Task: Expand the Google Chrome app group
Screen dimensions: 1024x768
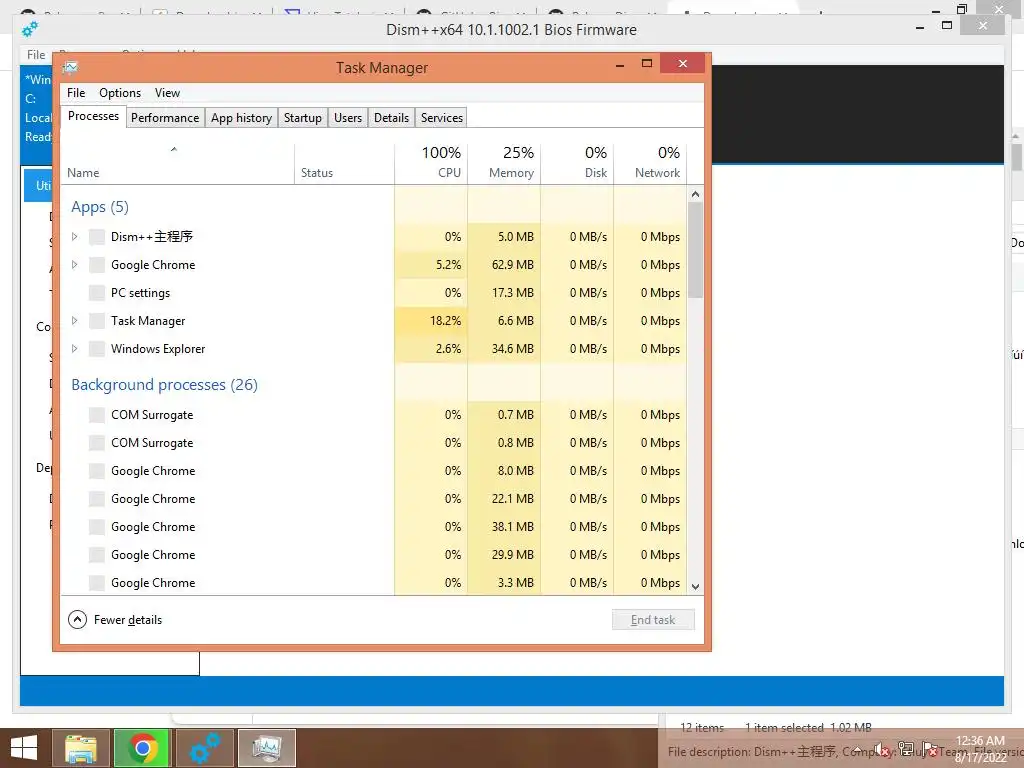Action: (74, 264)
